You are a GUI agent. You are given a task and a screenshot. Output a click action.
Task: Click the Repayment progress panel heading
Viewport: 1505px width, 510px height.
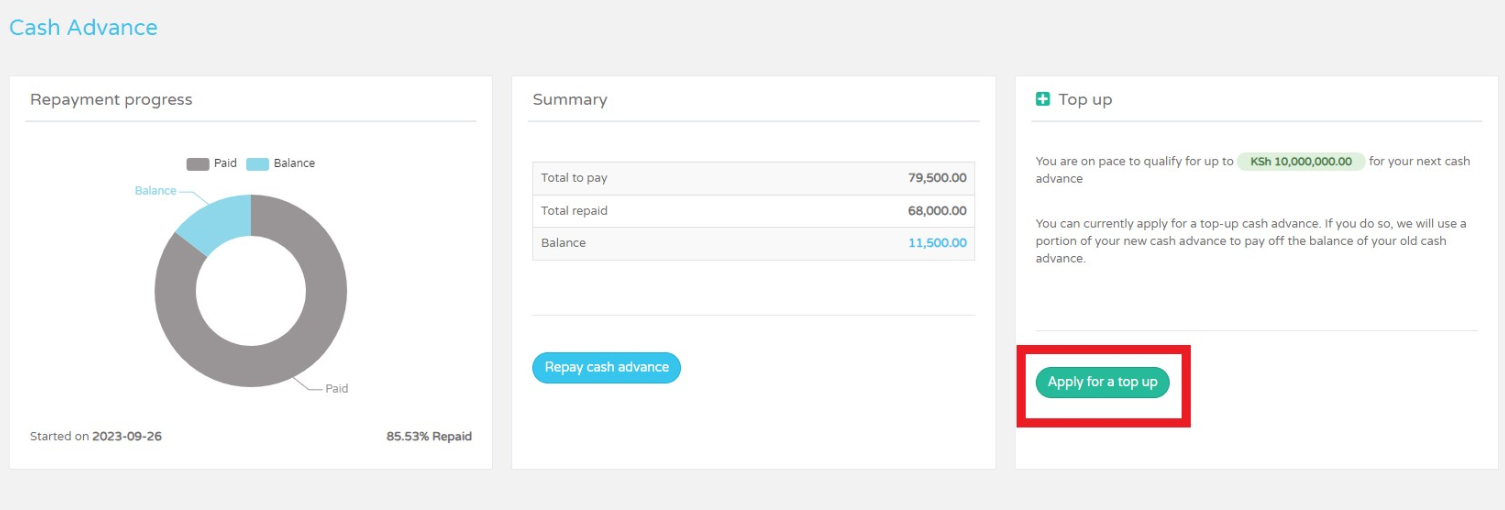[x=111, y=100]
